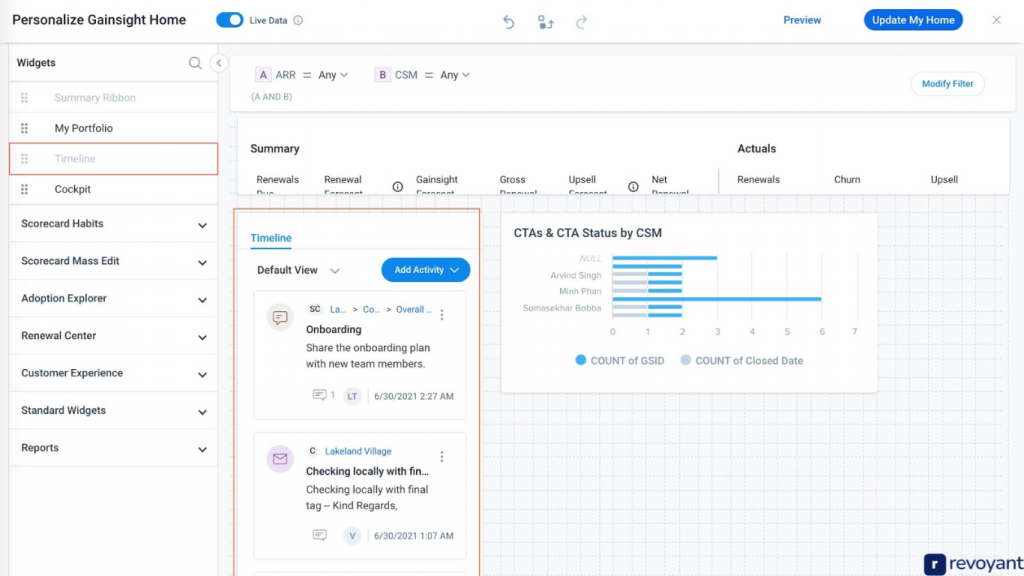Image resolution: width=1024 pixels, height=576 pixels.
Task: Click the redo arrow icon
Action: (x=581, y=22)
